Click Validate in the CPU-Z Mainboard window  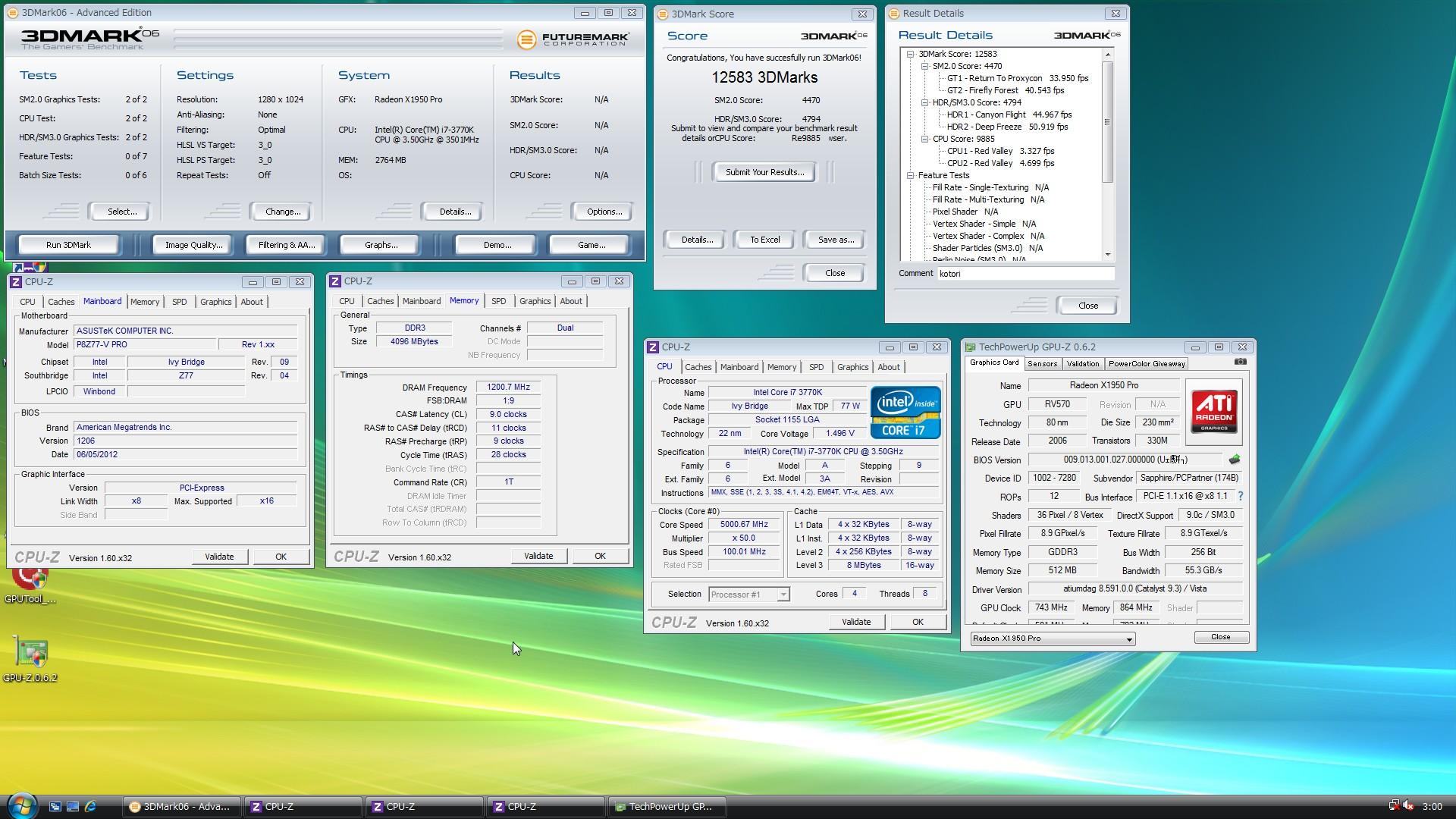(219, 557)
